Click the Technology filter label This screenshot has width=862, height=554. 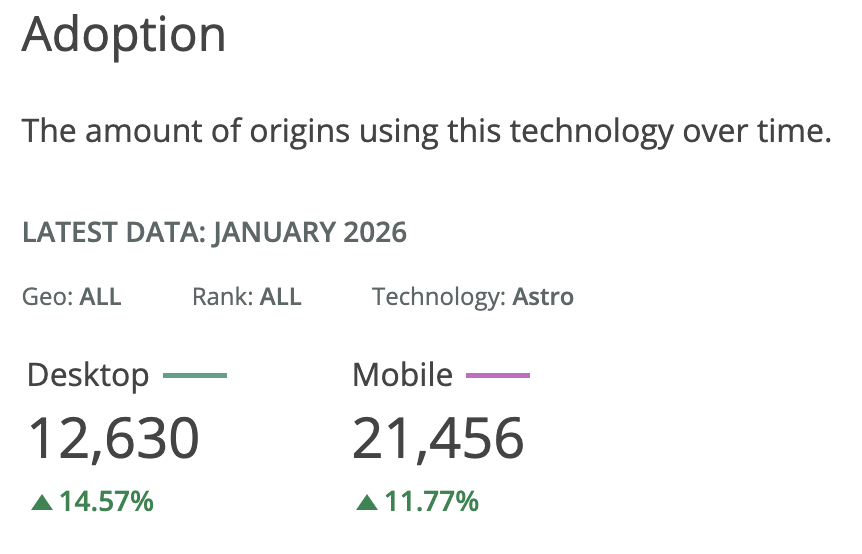[438, 297]
